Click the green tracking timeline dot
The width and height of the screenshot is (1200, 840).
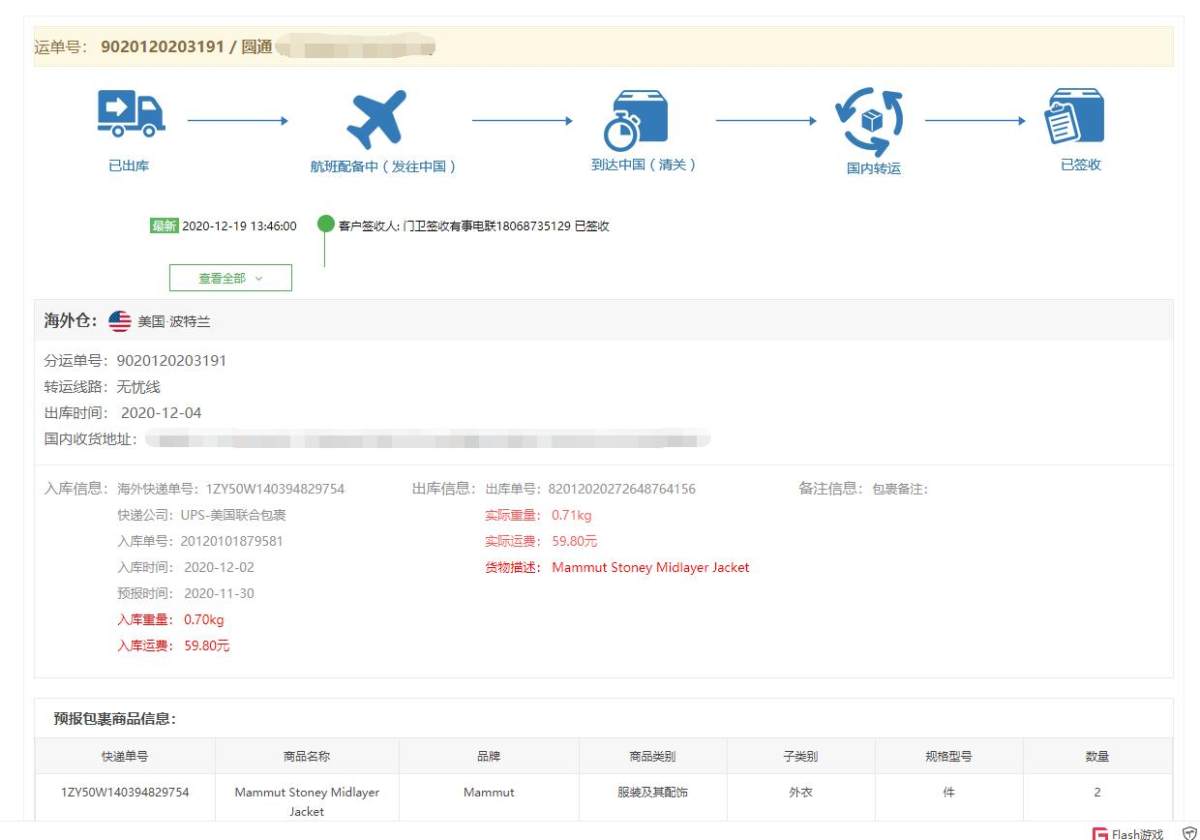(x=325, y=224)
